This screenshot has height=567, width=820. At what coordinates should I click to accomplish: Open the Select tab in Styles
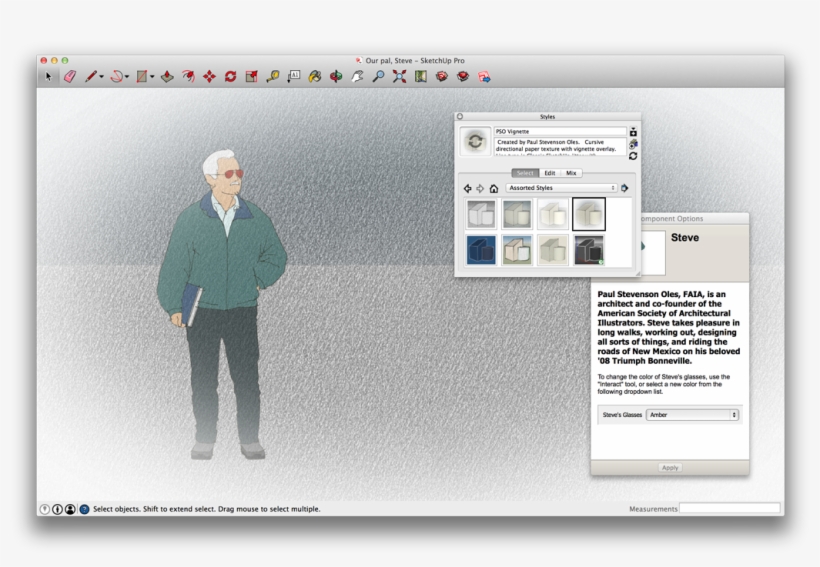tap(525, 173)
